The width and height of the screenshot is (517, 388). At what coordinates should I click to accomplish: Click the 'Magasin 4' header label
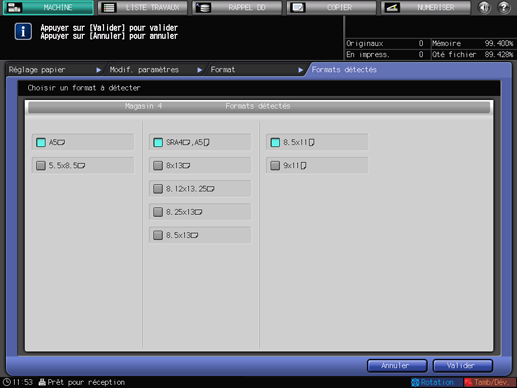143,106
